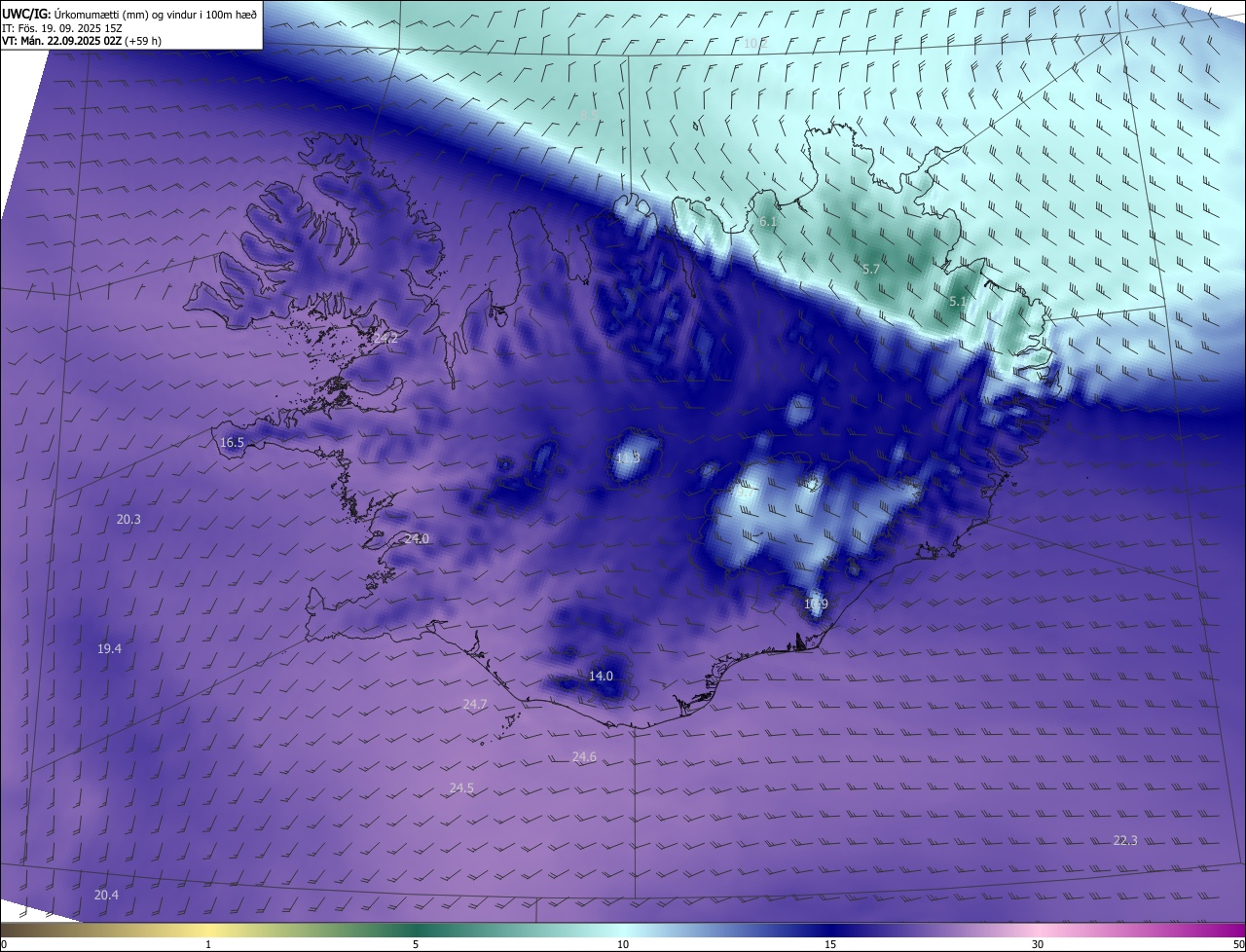Click the 24.6 value label
This screenshot has height=952, width=1246.
(x=584, y=756)
